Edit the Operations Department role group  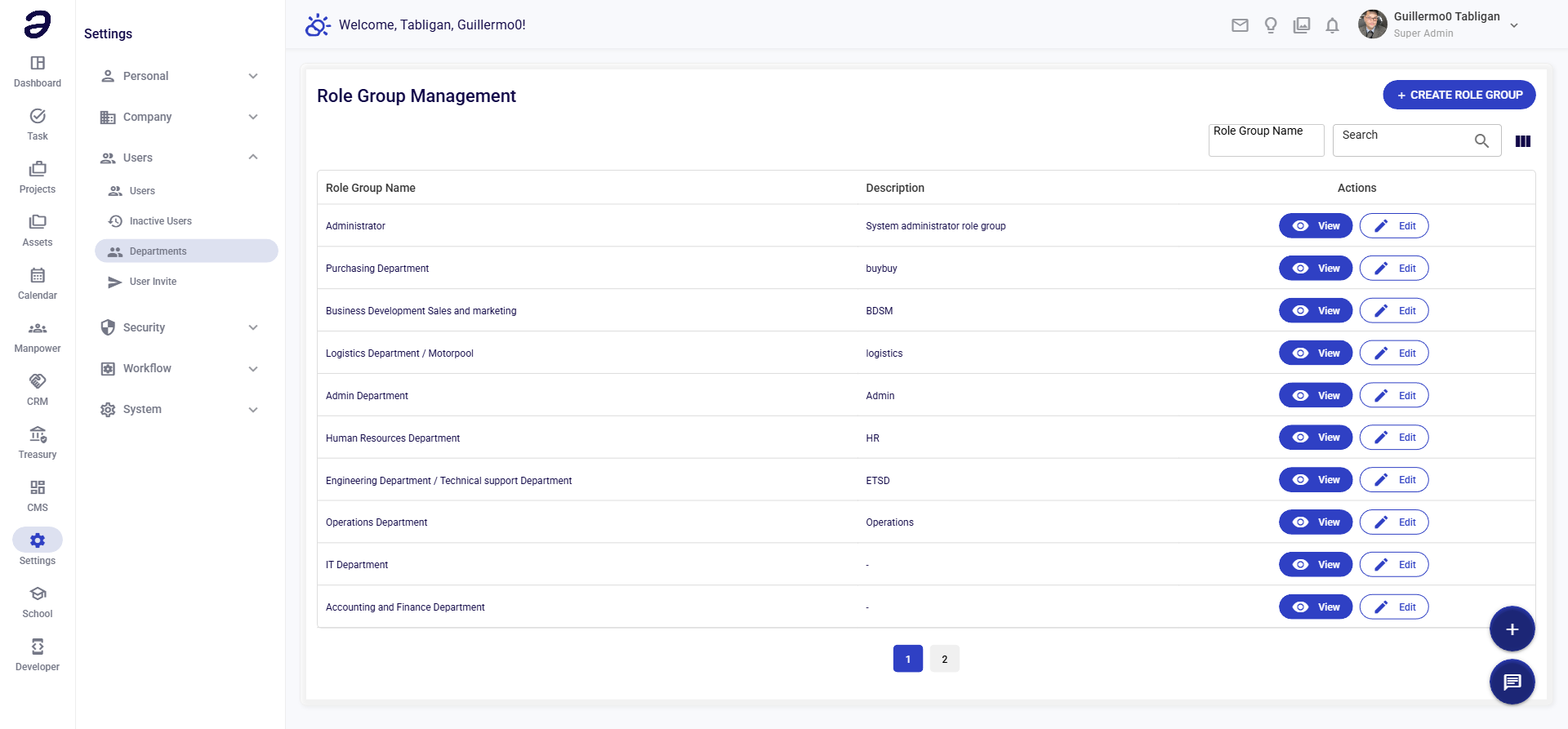(1394, 522)
